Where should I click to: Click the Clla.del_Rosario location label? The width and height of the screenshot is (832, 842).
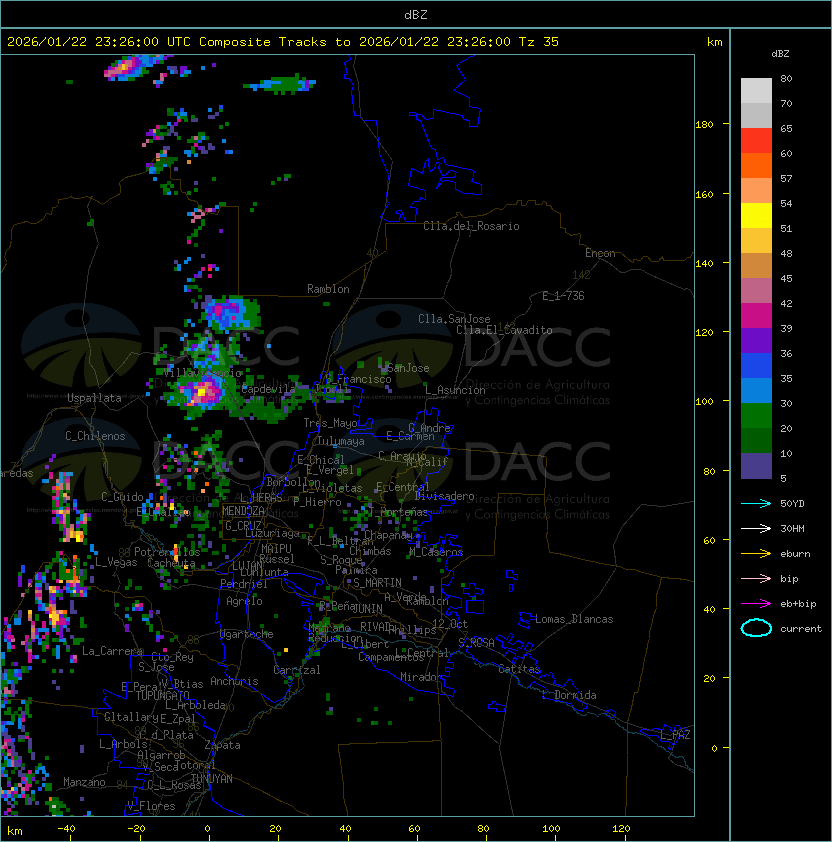(x=471, y=226)
